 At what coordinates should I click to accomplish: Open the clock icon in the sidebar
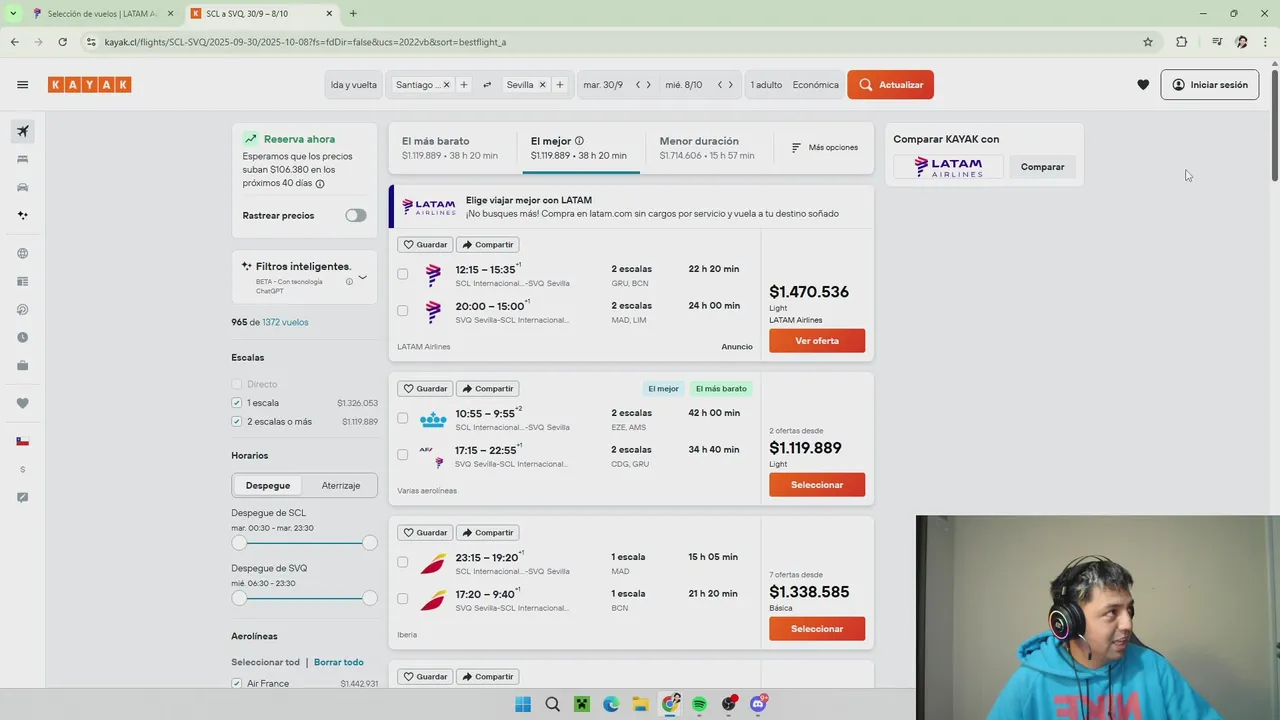pyautogui.click(x=22, y=337)
